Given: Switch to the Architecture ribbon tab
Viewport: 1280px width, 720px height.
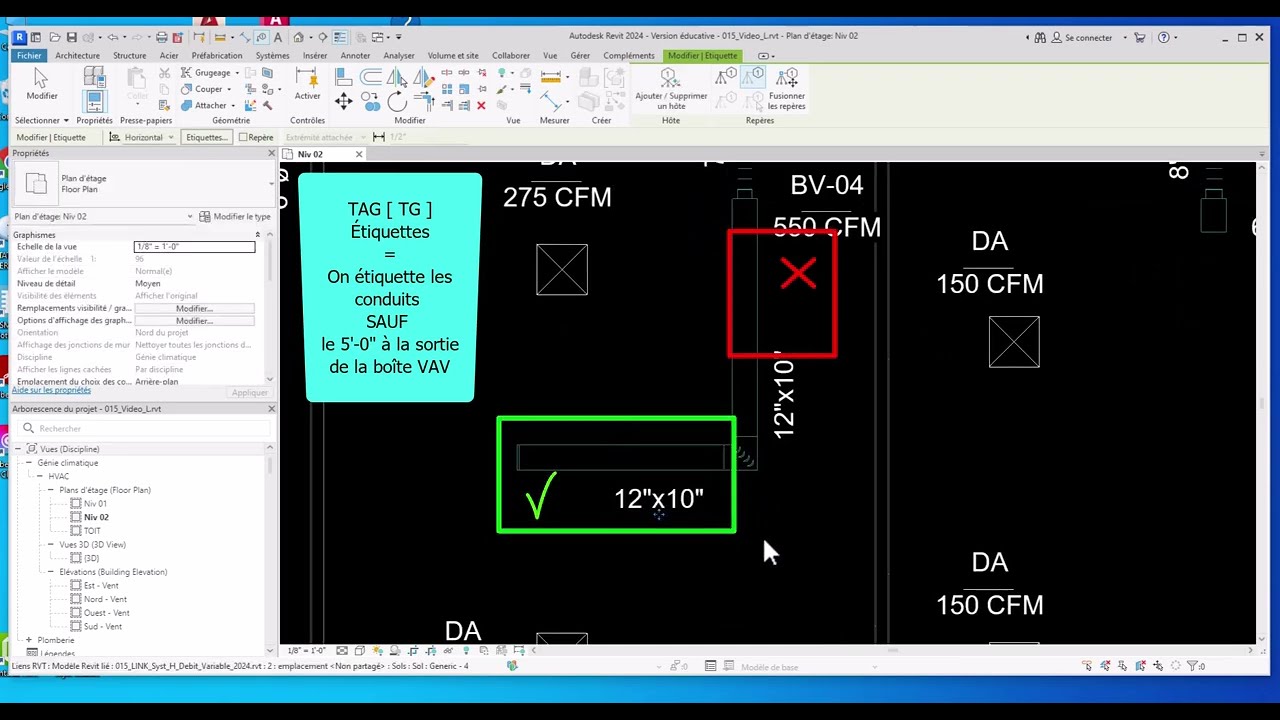Looking at the screenshot, I should coord(77,55).
